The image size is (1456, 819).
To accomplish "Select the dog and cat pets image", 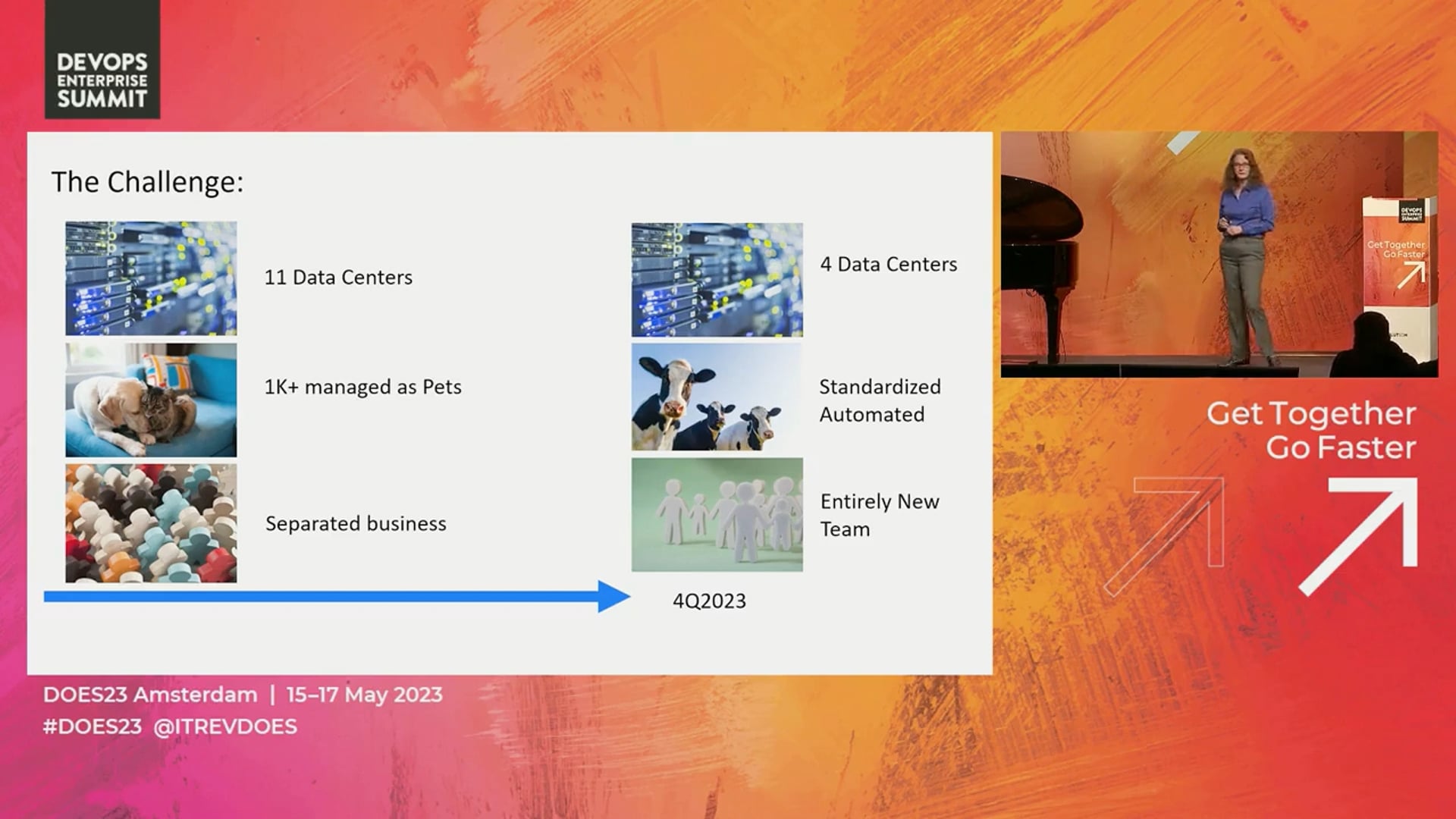I will (x=151, y=400).
